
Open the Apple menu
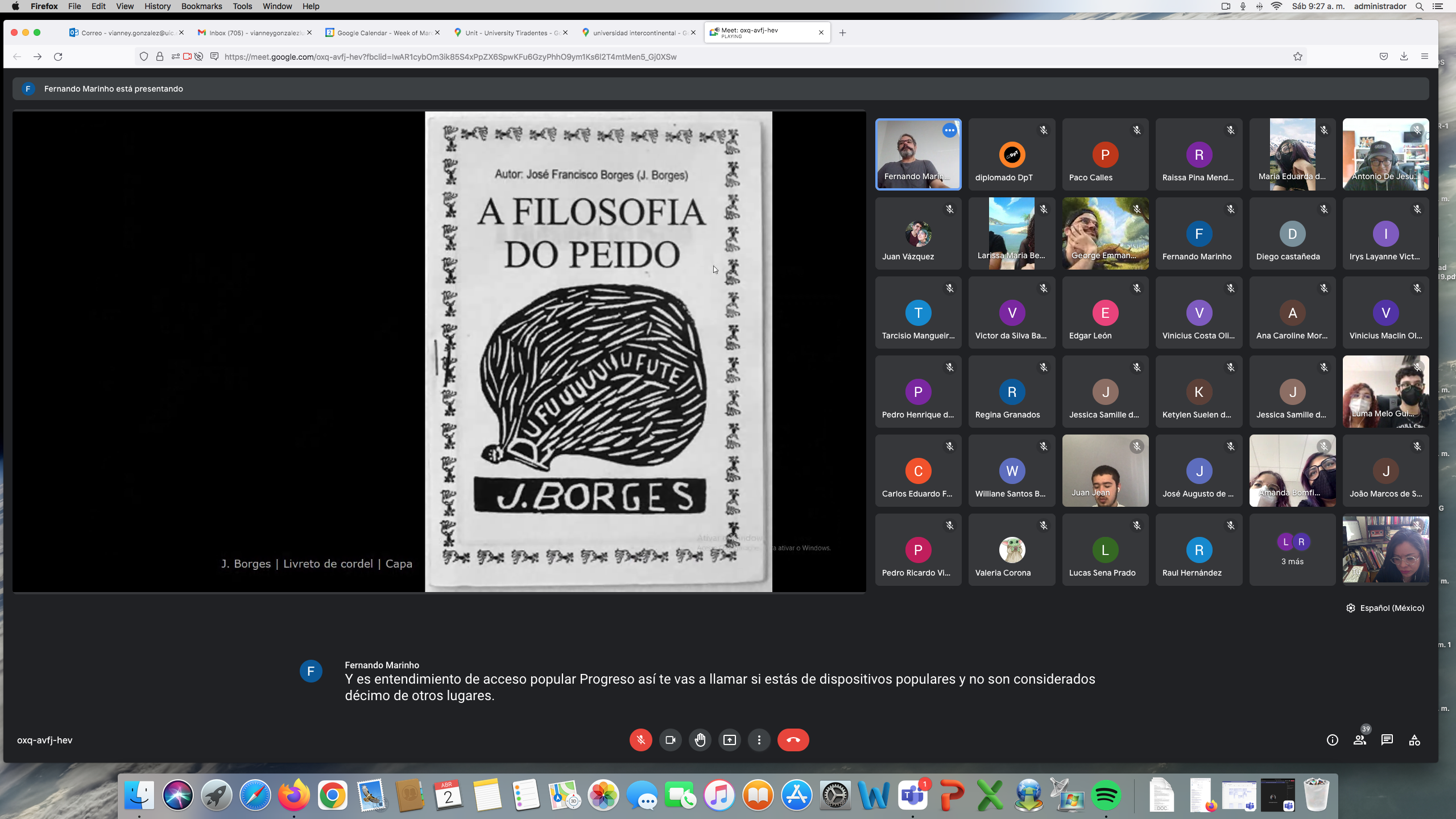tap(15, 6)
